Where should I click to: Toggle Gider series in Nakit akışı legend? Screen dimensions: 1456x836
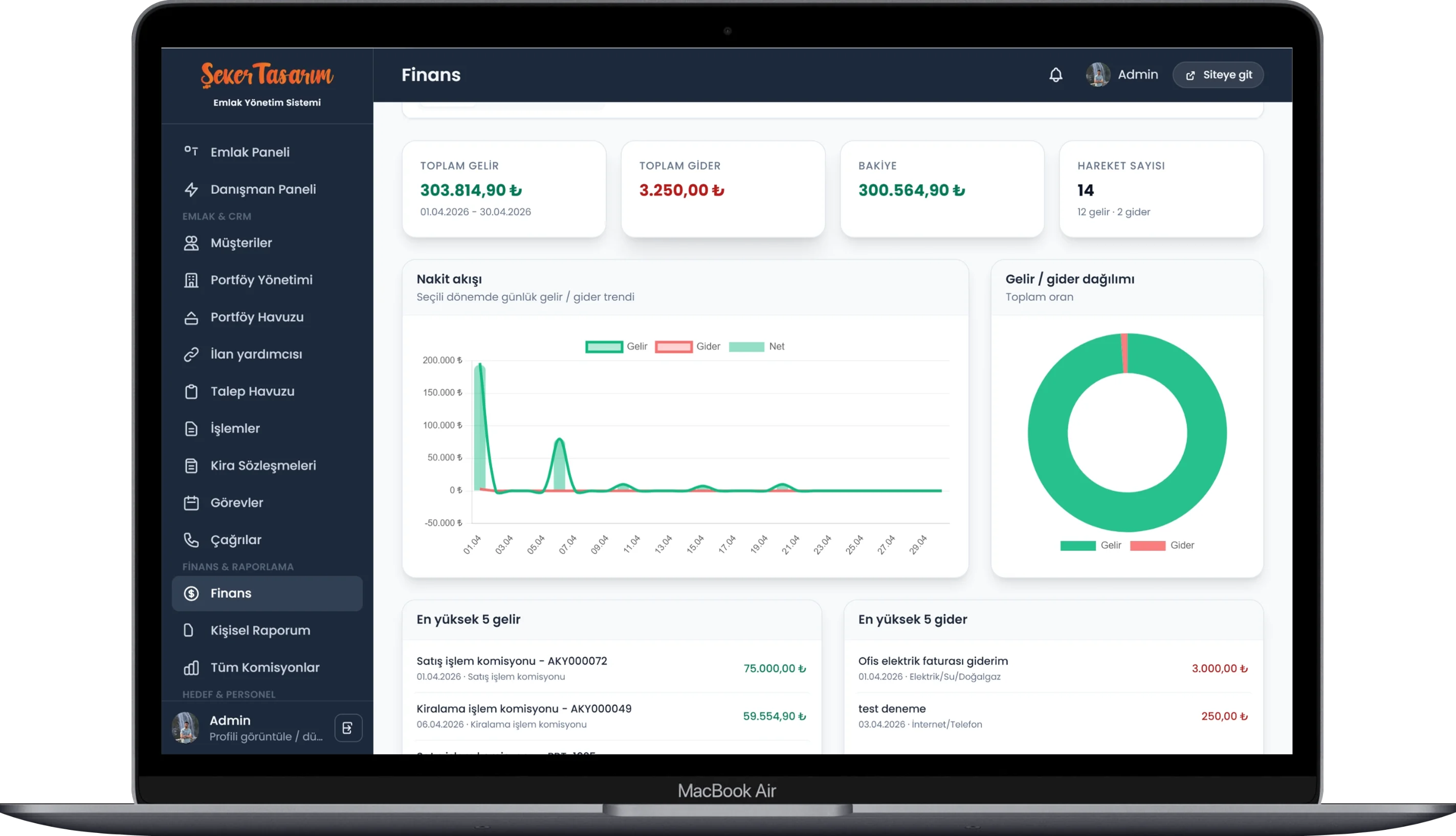(x=687, y=347)
